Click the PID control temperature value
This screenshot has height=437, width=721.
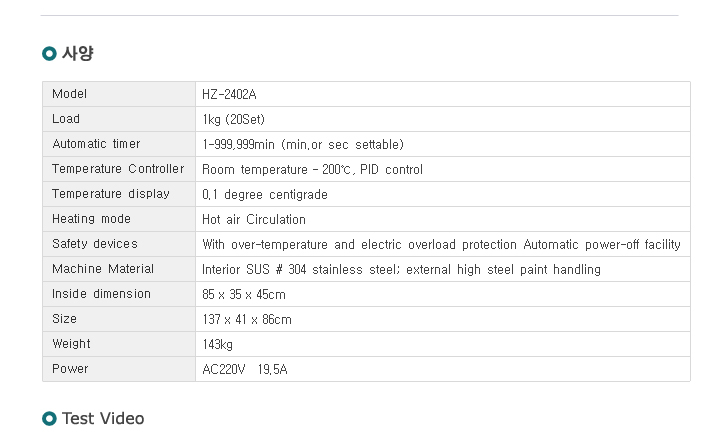tap(312, 170)
